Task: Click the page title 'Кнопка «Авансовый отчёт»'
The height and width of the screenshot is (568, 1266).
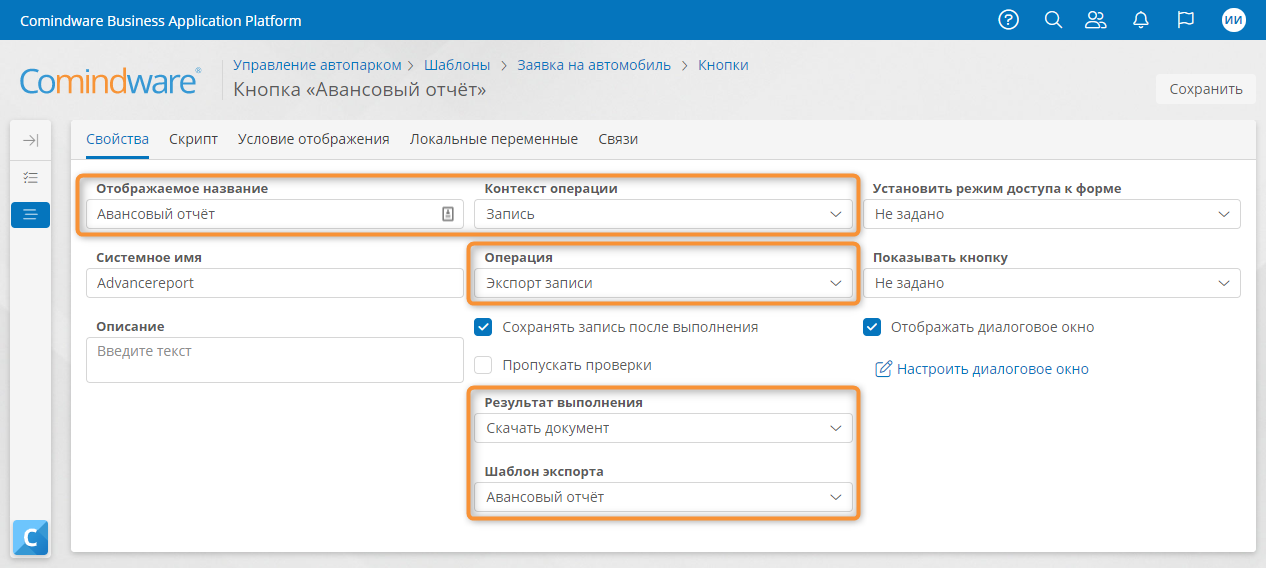Action: 360,90
